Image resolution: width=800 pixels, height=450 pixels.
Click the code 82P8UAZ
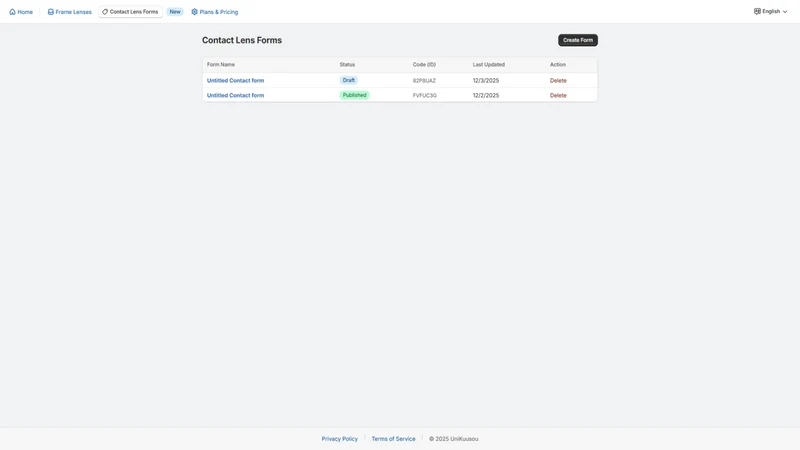coord(424,81)
